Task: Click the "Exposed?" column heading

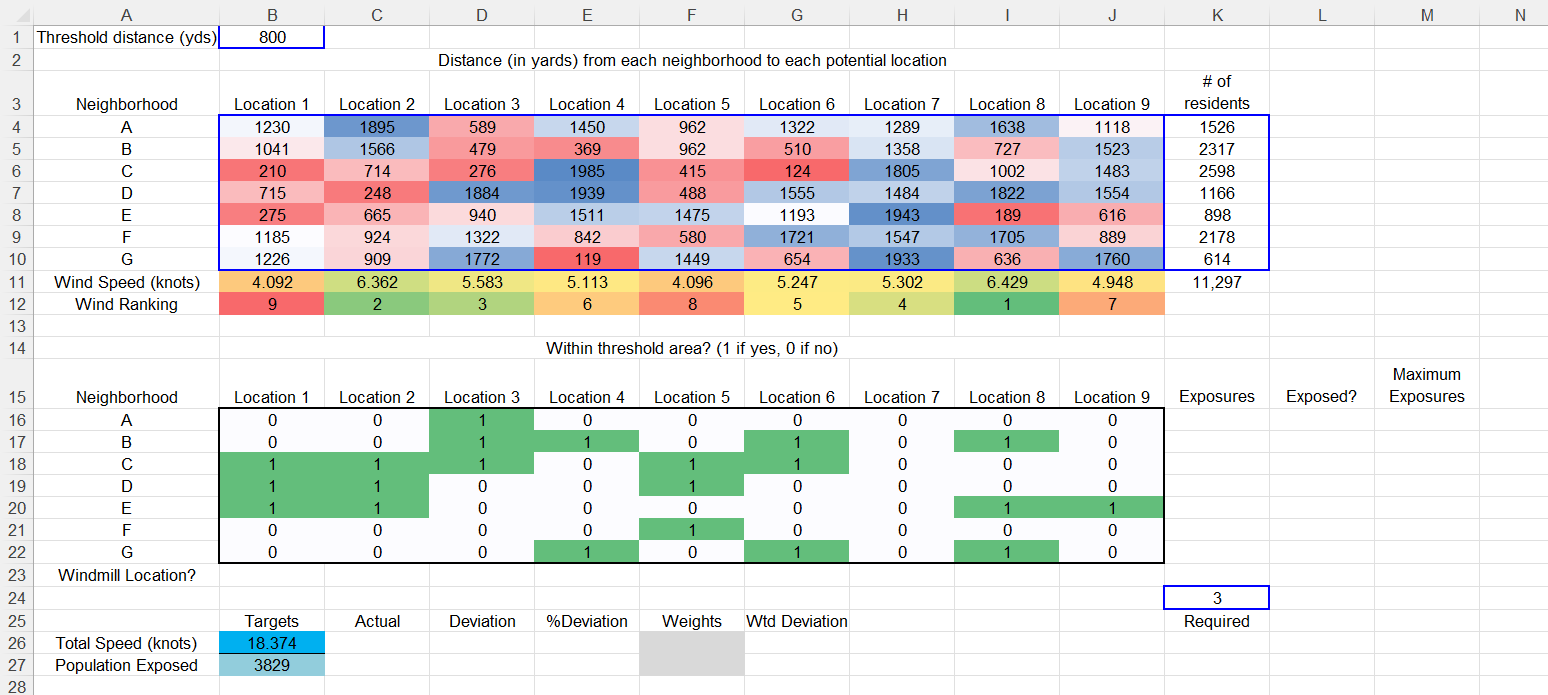Action: (1322, 397)
